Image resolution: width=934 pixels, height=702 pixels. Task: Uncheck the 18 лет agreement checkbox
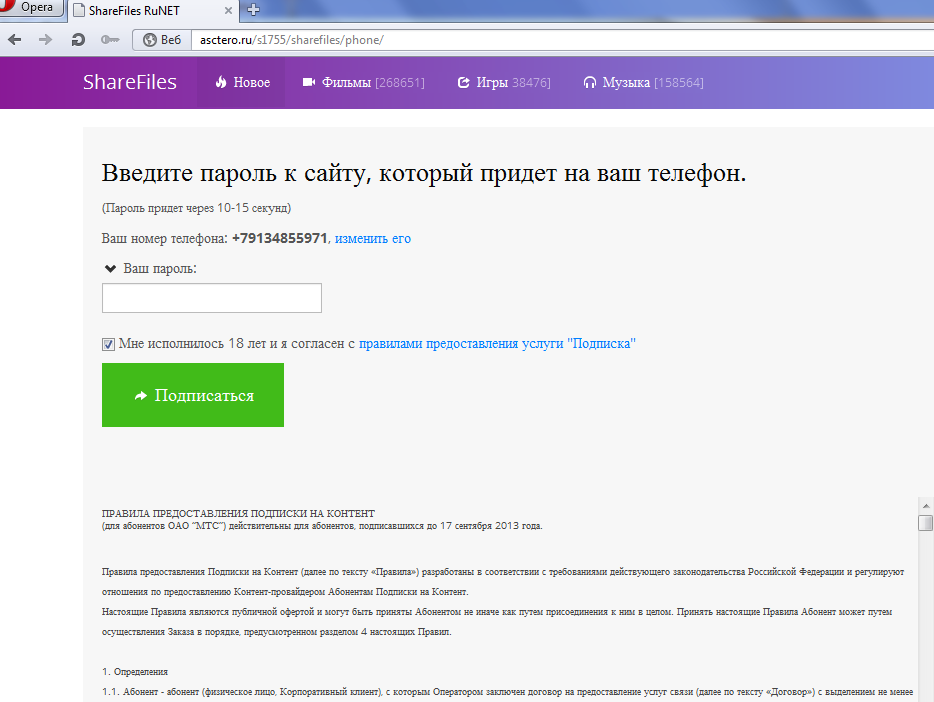pyautogui.click(x=108, y=344)
